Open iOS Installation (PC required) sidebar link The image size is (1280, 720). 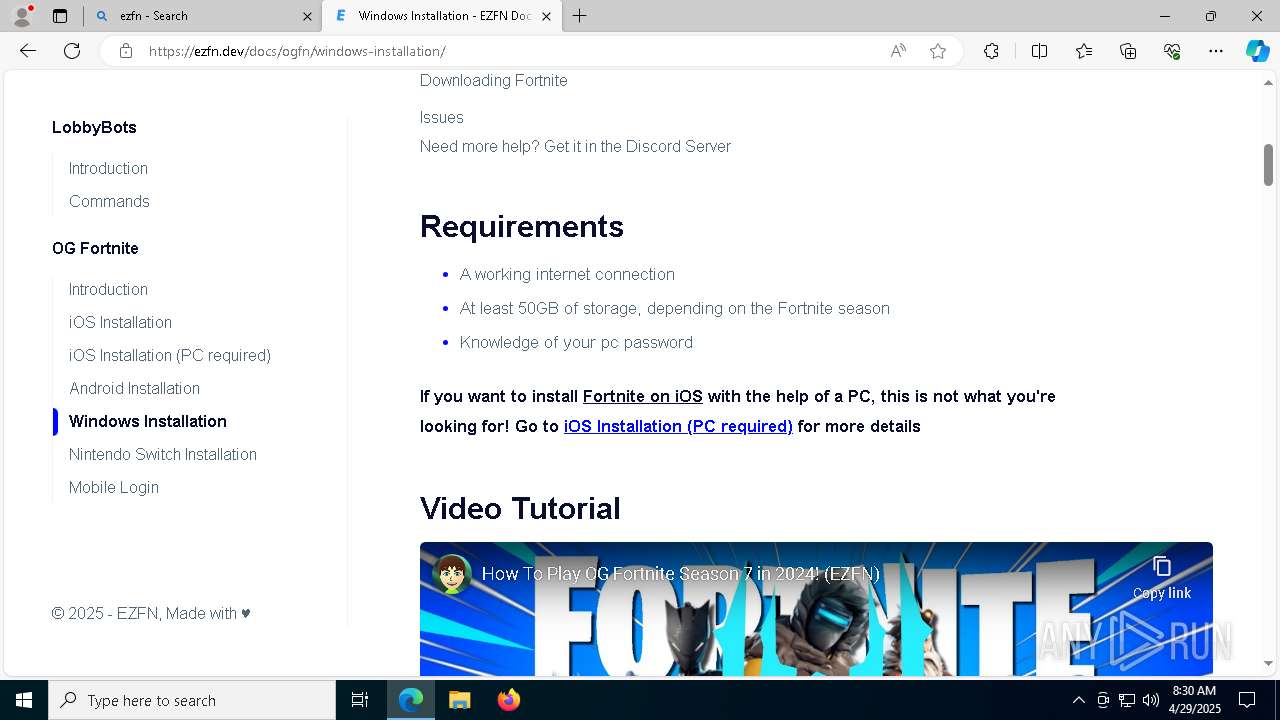pos(170,355)
